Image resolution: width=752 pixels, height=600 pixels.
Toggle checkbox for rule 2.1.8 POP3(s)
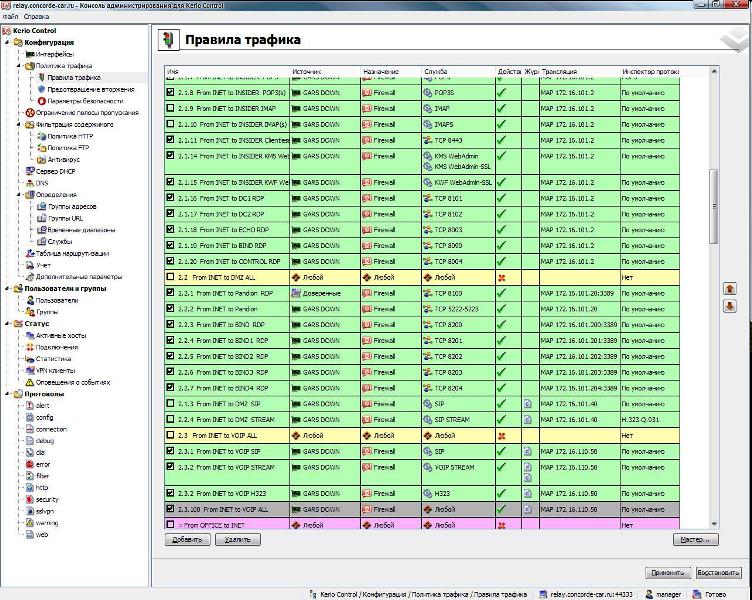point(170,92)
